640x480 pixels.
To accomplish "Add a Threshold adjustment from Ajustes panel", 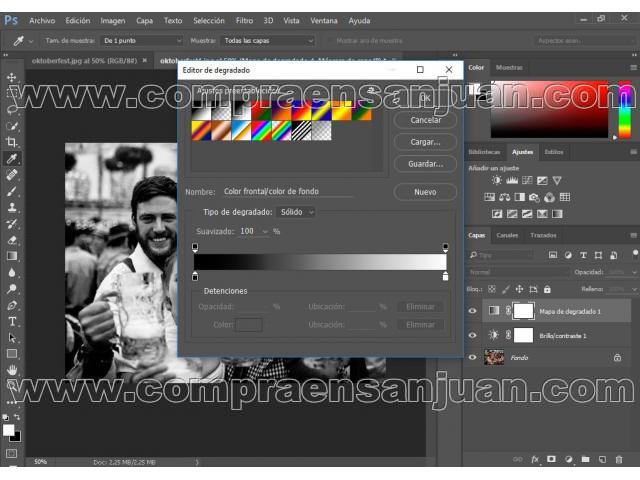I will (527, 214).
